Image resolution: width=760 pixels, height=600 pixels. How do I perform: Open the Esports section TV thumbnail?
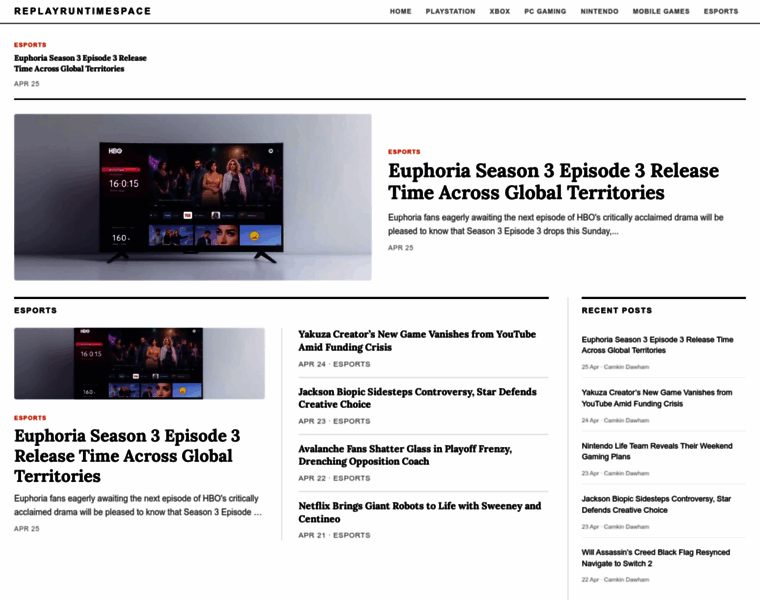click(x=140, y=363)
